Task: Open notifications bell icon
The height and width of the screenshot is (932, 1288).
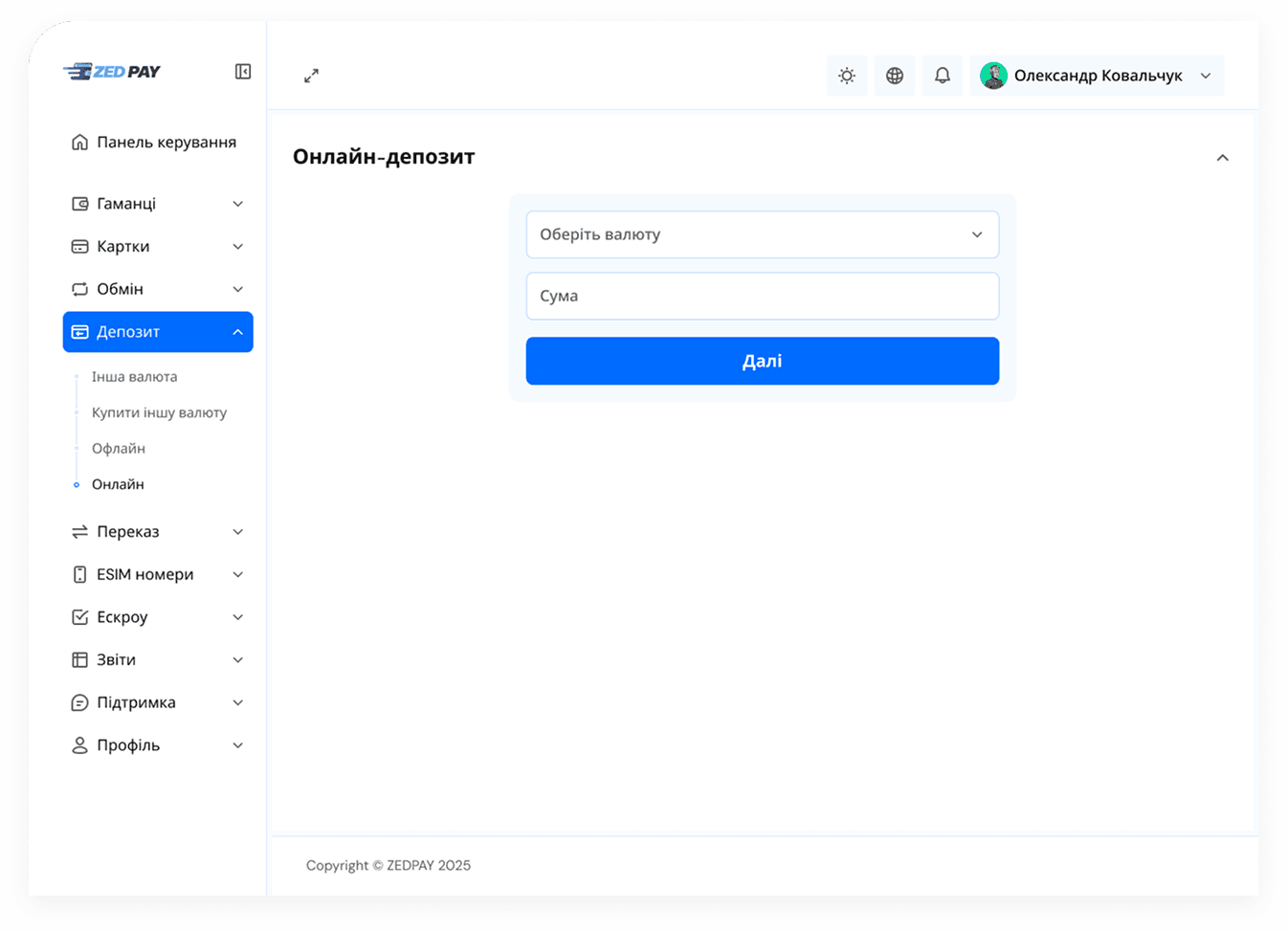Action: [943, 76]
